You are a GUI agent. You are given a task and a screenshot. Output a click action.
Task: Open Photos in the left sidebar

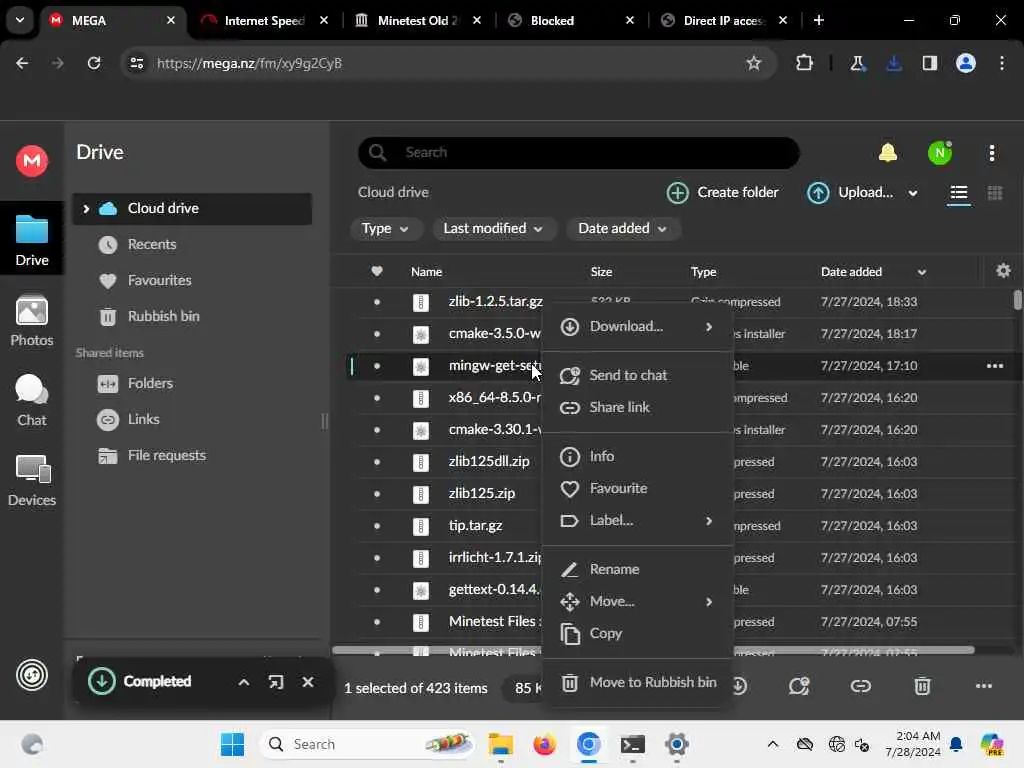click(x=31, y=321)
